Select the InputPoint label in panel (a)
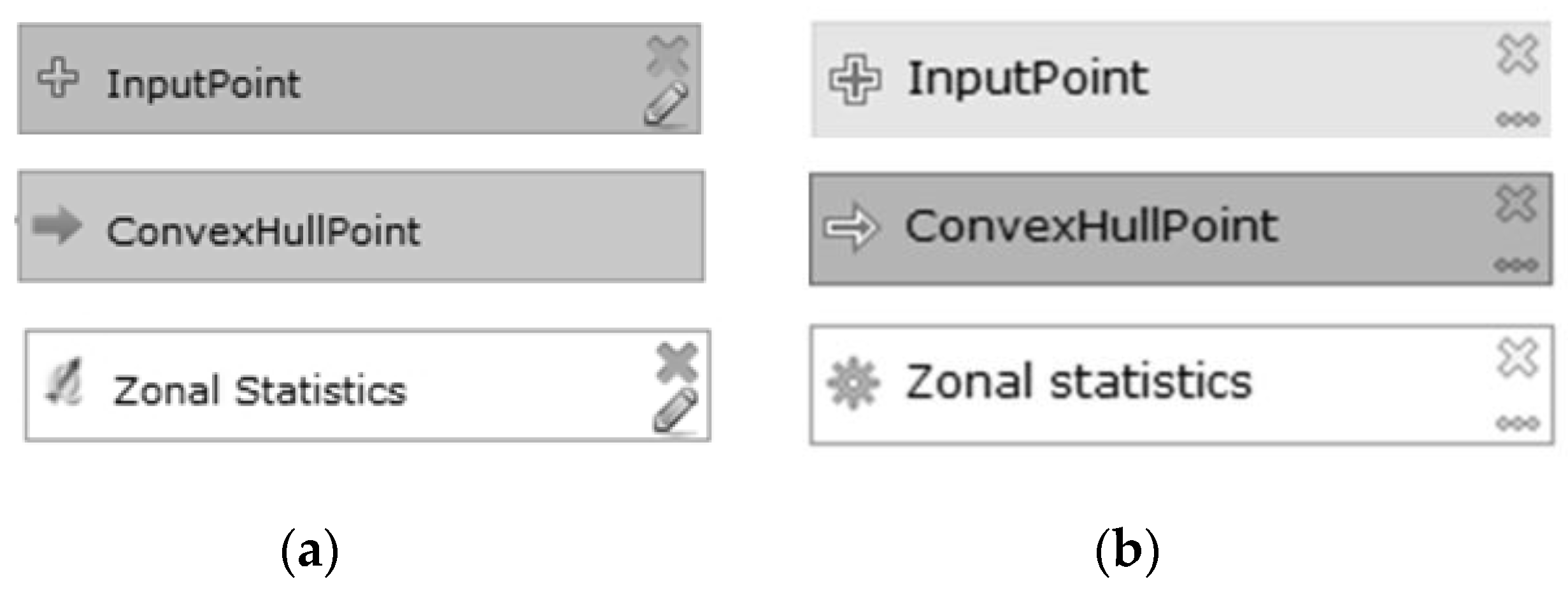The width and height of the screenshot is (1568, 593). pyautogui.click(x=203, y=84)
